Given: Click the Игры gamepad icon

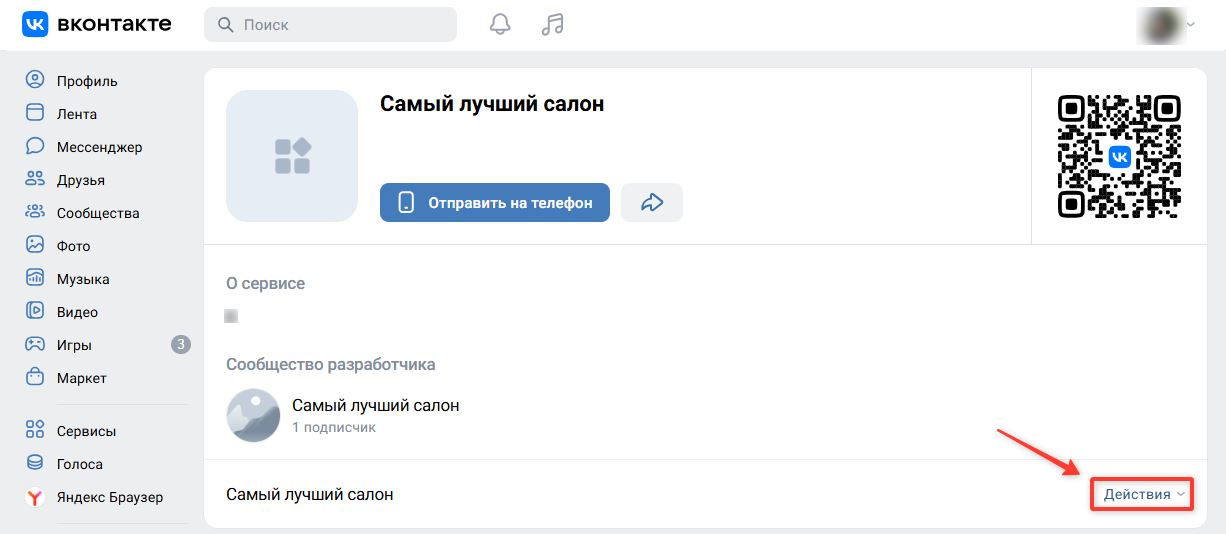Looking at the screenshot, I should [35, 344].
